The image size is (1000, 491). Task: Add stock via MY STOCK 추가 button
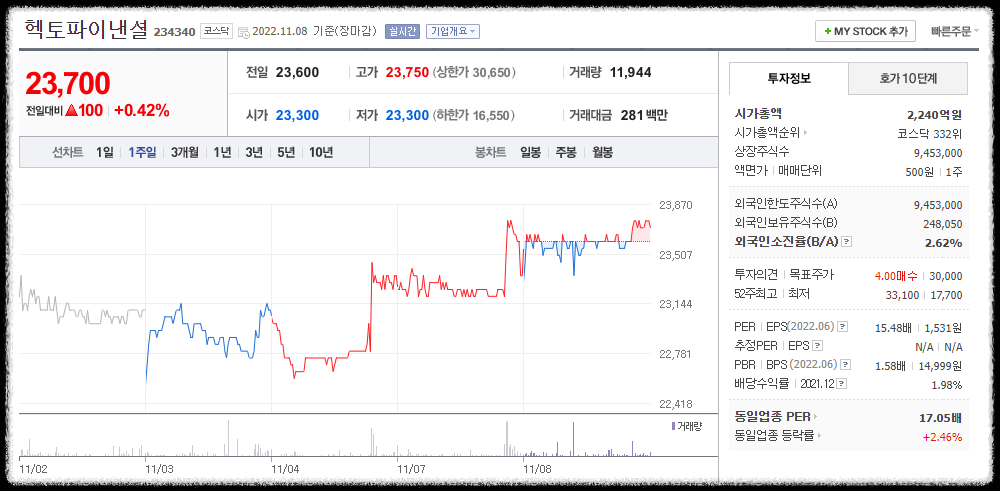(x=865, y=31)
